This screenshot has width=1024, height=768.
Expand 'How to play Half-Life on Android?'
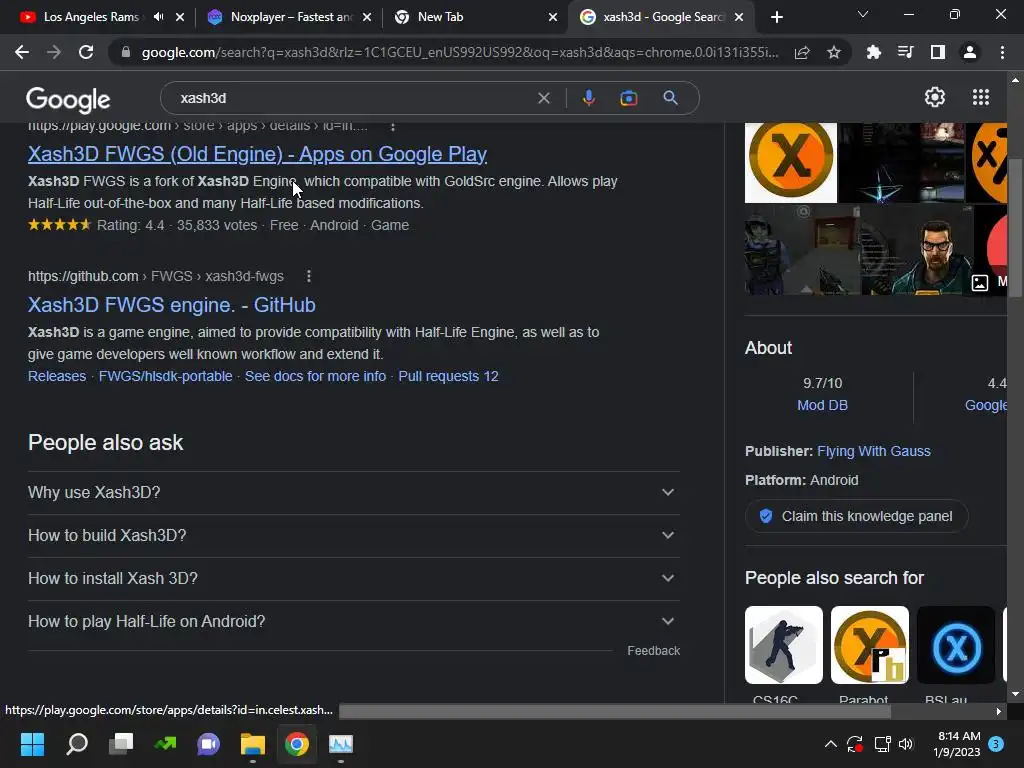(x=353, y=622)
